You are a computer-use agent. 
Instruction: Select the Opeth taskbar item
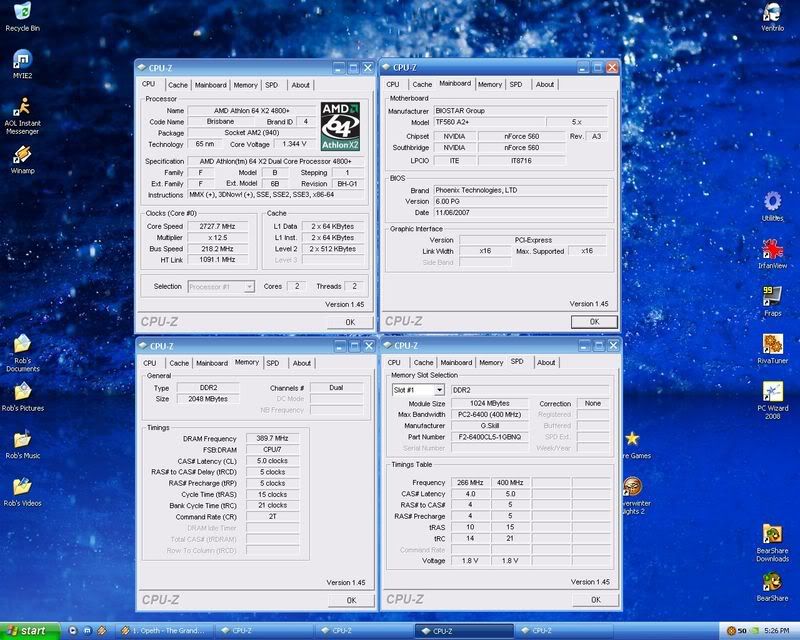pyautogui.click(x=168, y=631)
